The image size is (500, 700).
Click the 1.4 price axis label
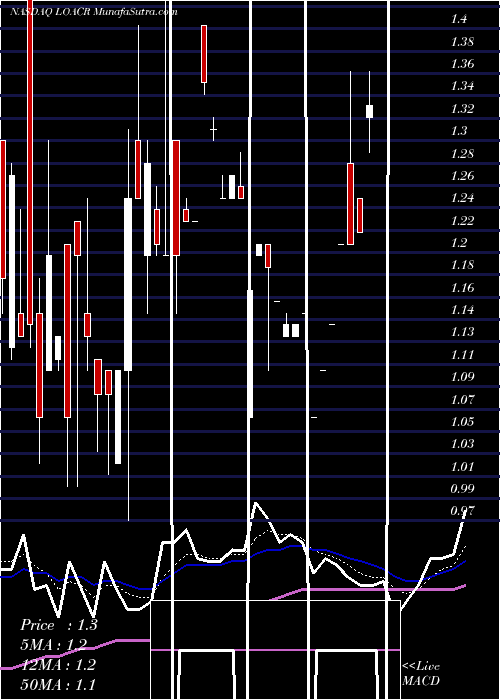pos(459,19)
